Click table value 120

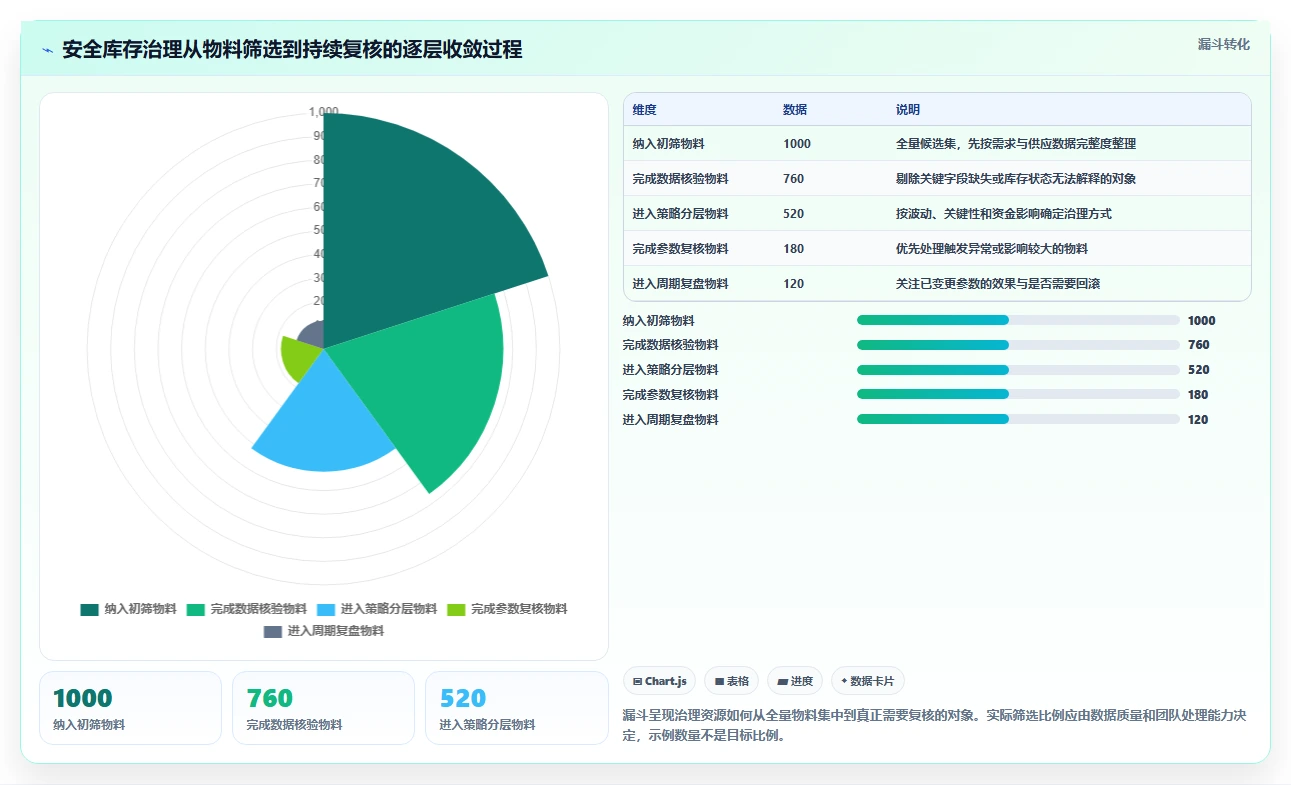(794, 284)
